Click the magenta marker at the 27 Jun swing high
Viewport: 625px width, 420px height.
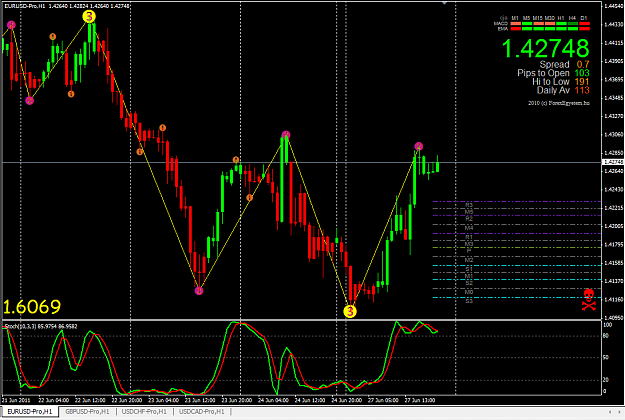[x=418, y=146]
